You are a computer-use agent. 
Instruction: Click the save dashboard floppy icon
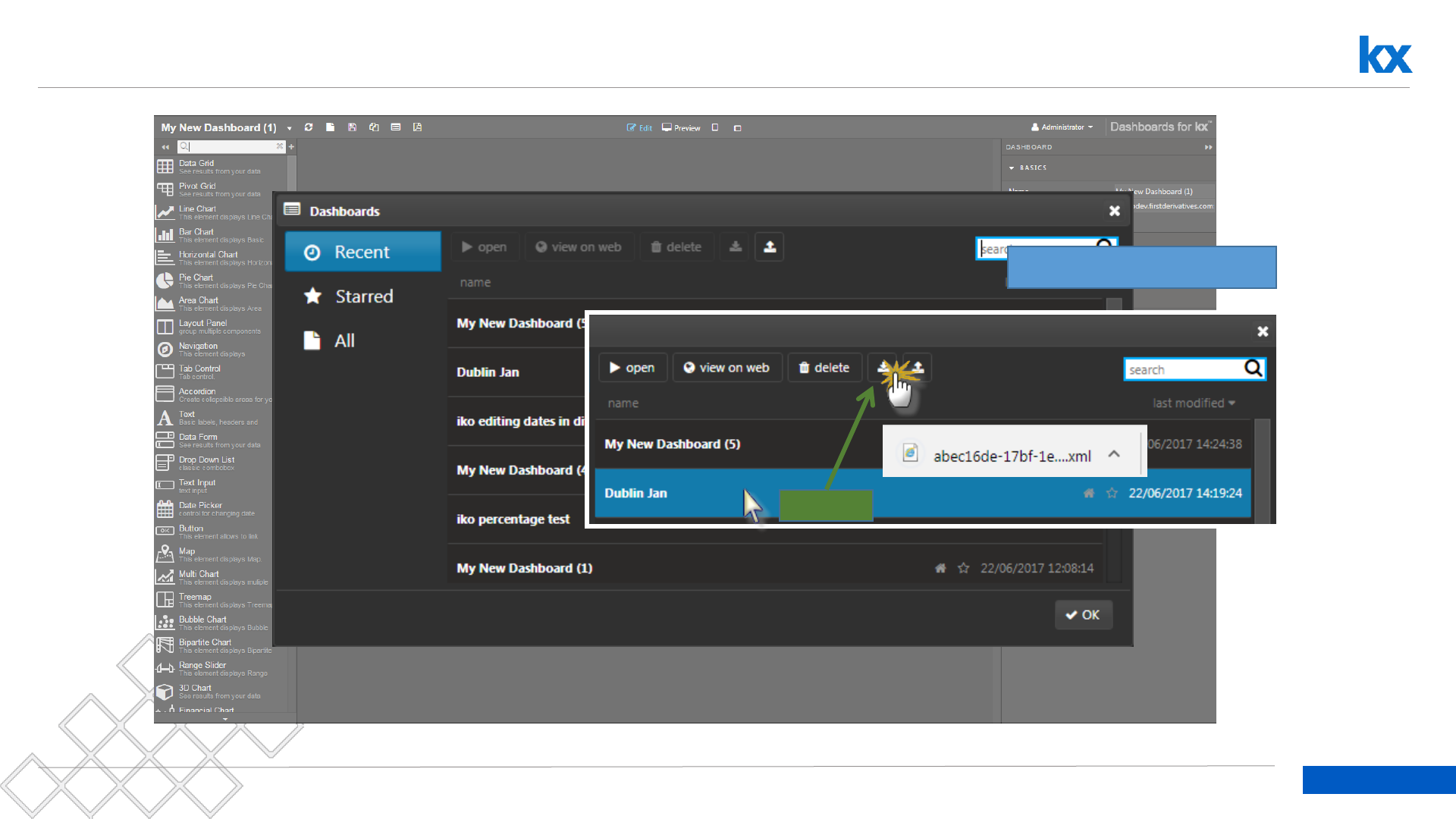[x=352, y=127]
